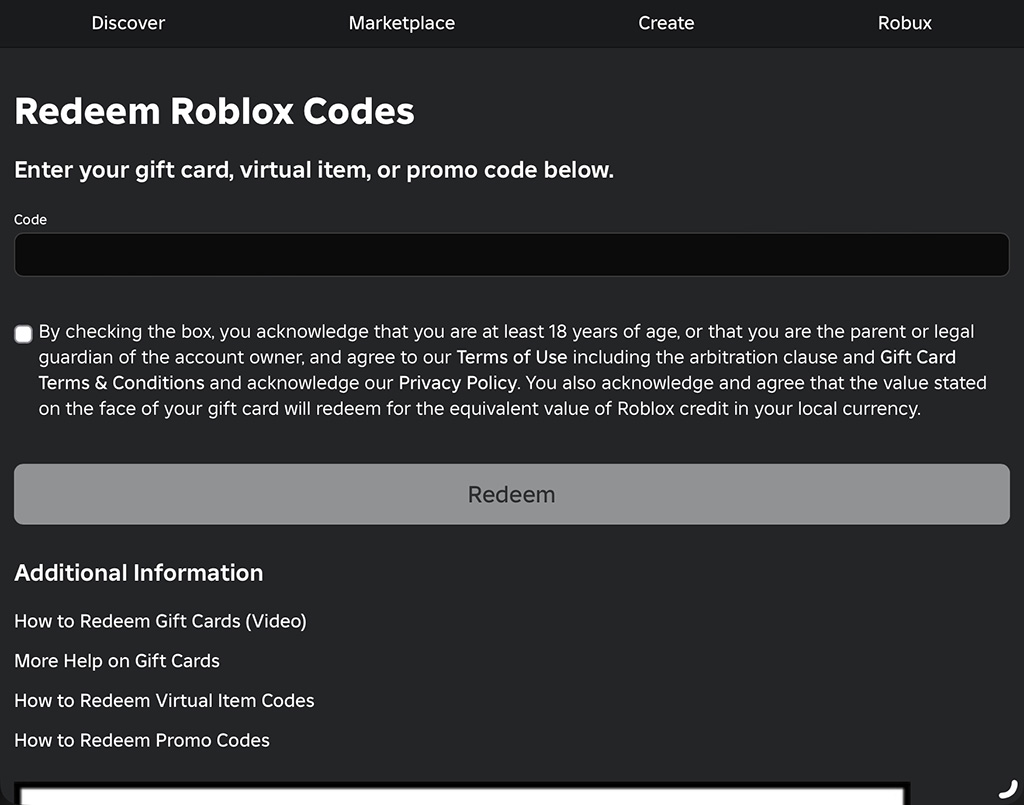
Task: Check the age acknowledgement checkbox
Action: tap(24, 334)
